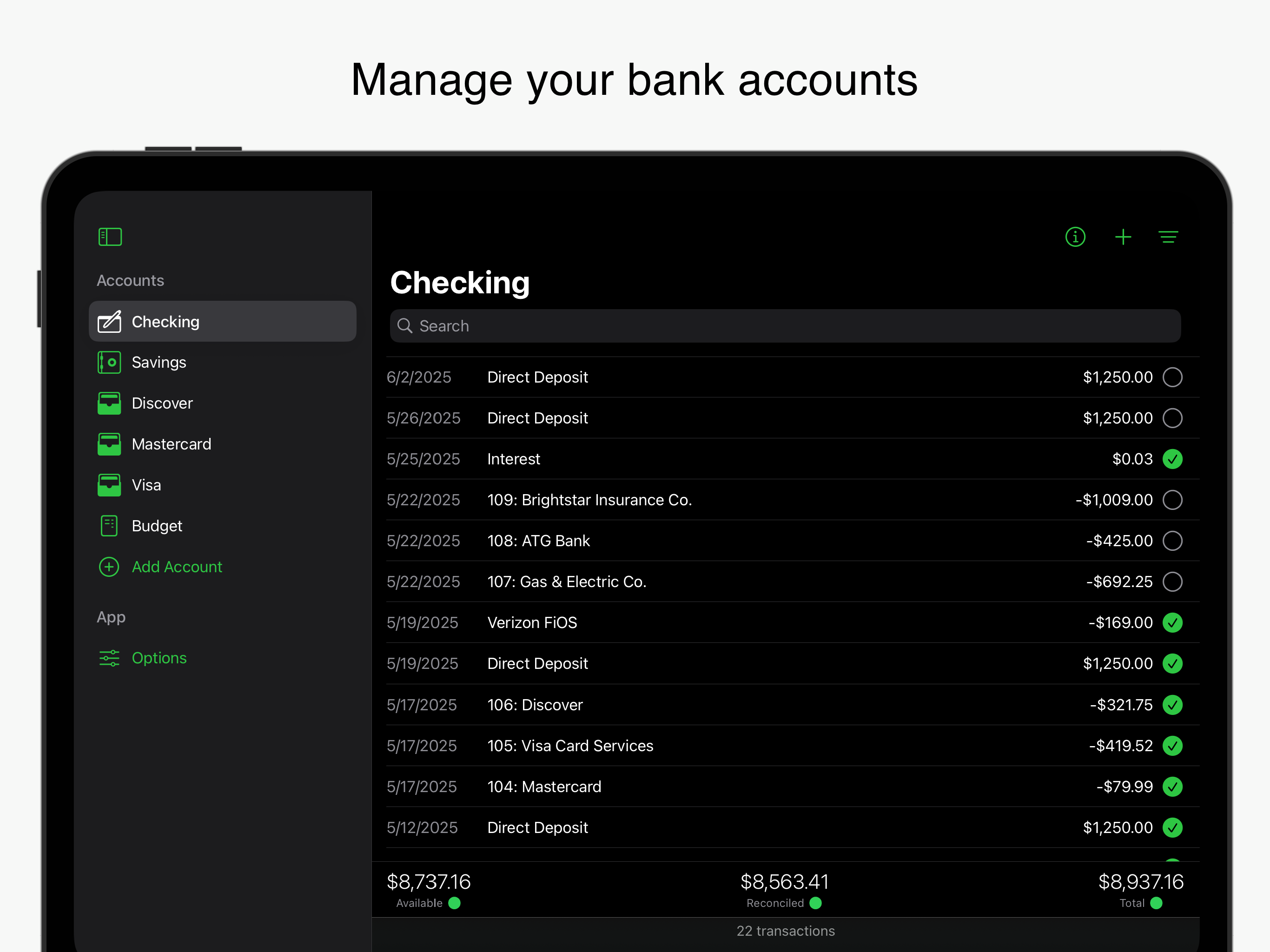This screenshot has height=952, width=1270.
Task: Click the Savings safe icon
Action: [x=109, y=362]
